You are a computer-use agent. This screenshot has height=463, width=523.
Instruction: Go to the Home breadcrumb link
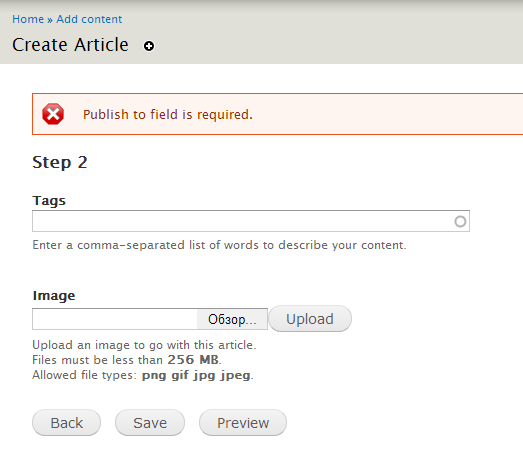pyautogui.click(x=28, y=19)
